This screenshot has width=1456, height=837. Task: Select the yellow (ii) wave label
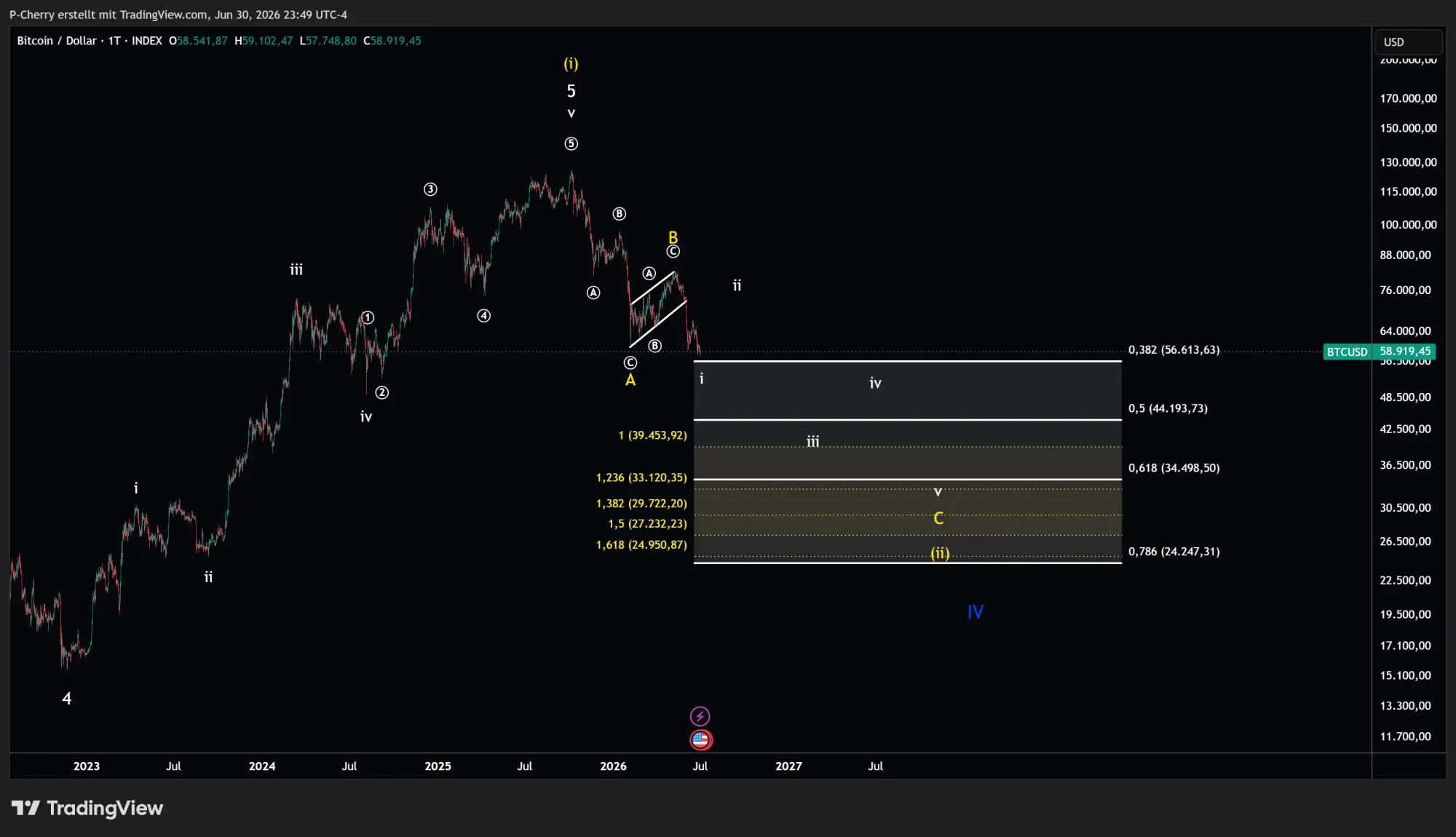tap(940, 553)
